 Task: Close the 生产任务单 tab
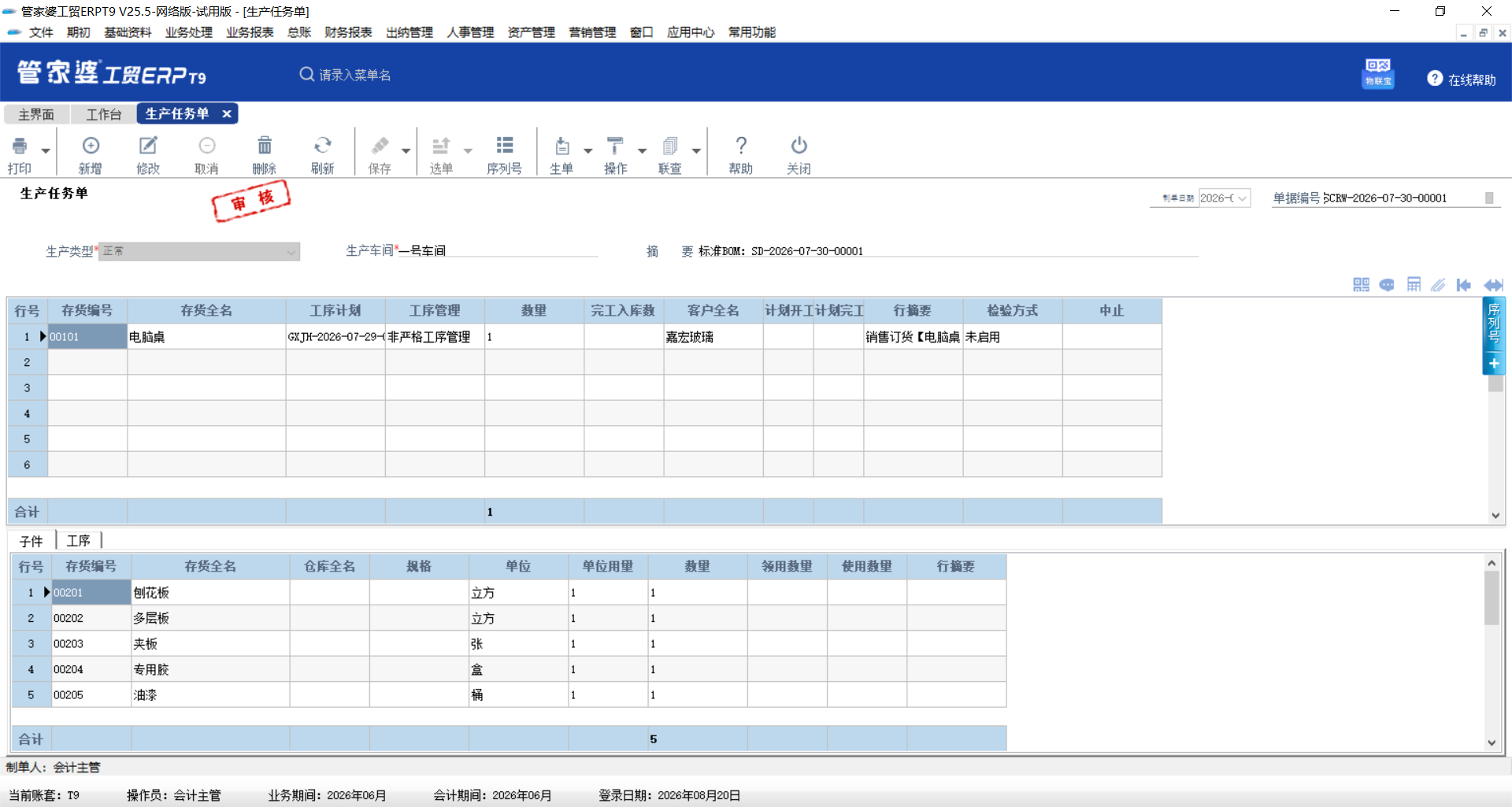click(227, 113)
